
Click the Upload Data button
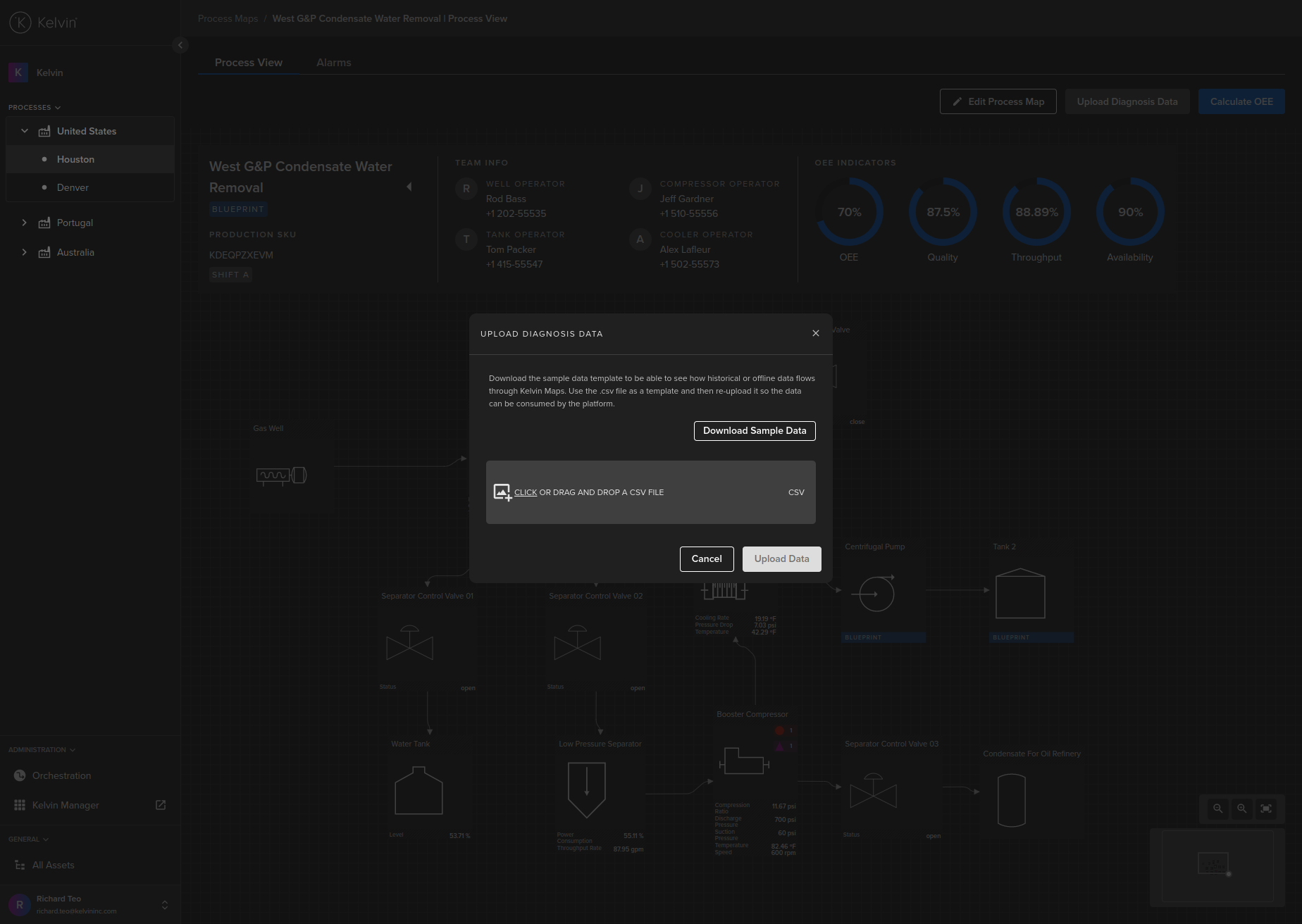click(x=781, y=559)
